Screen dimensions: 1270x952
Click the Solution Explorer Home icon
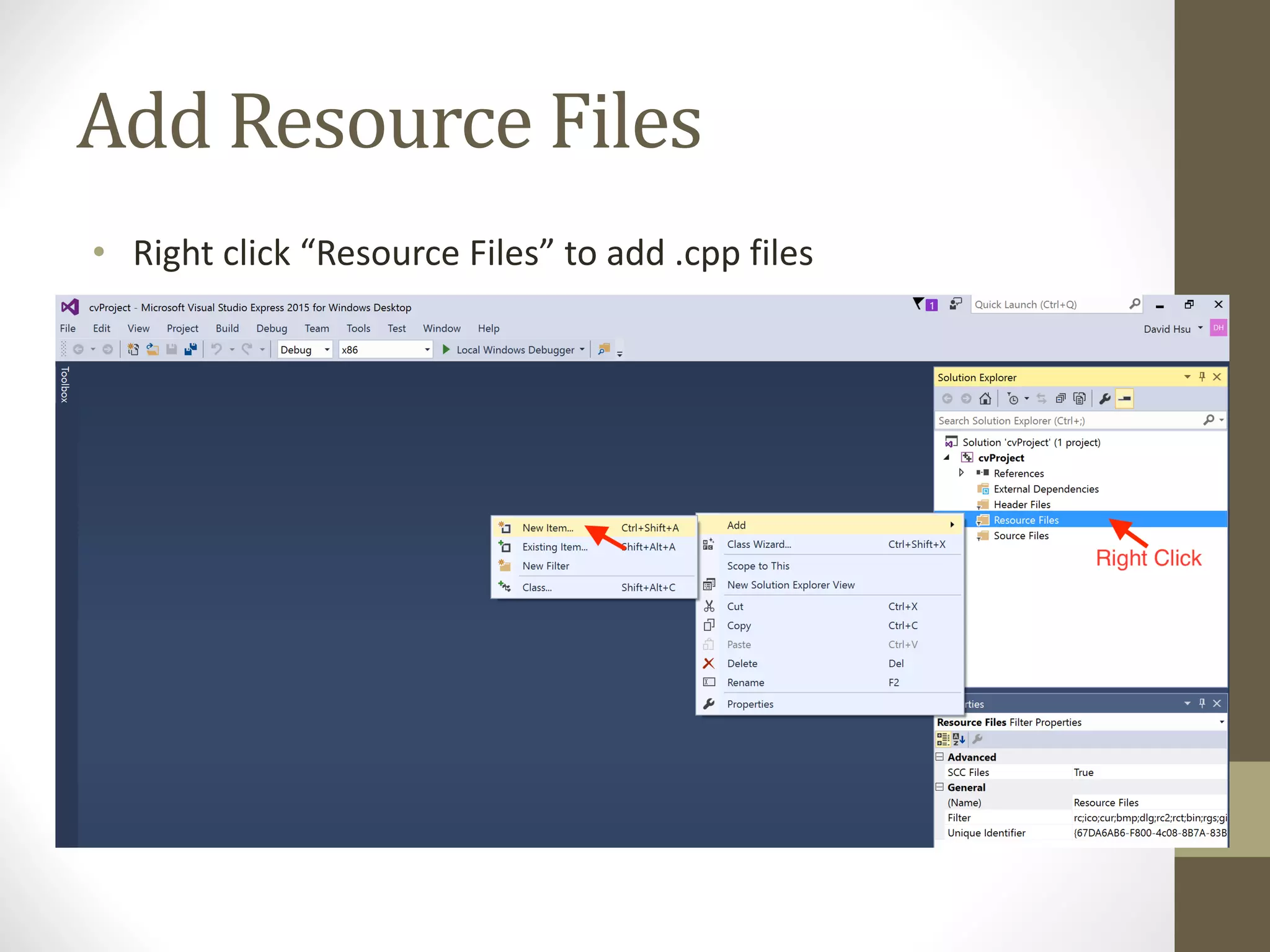coord(985,399)
